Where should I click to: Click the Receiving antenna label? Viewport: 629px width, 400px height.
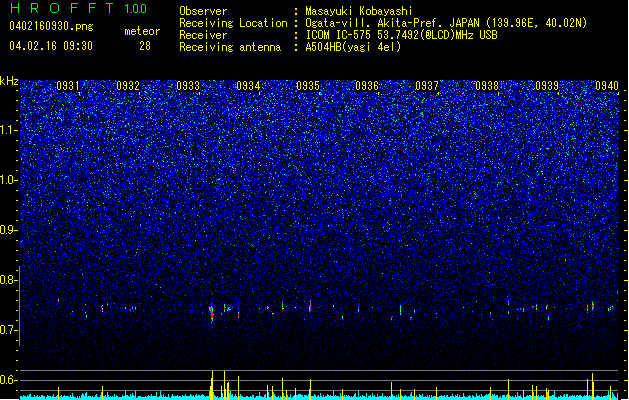tap(230, 47)
